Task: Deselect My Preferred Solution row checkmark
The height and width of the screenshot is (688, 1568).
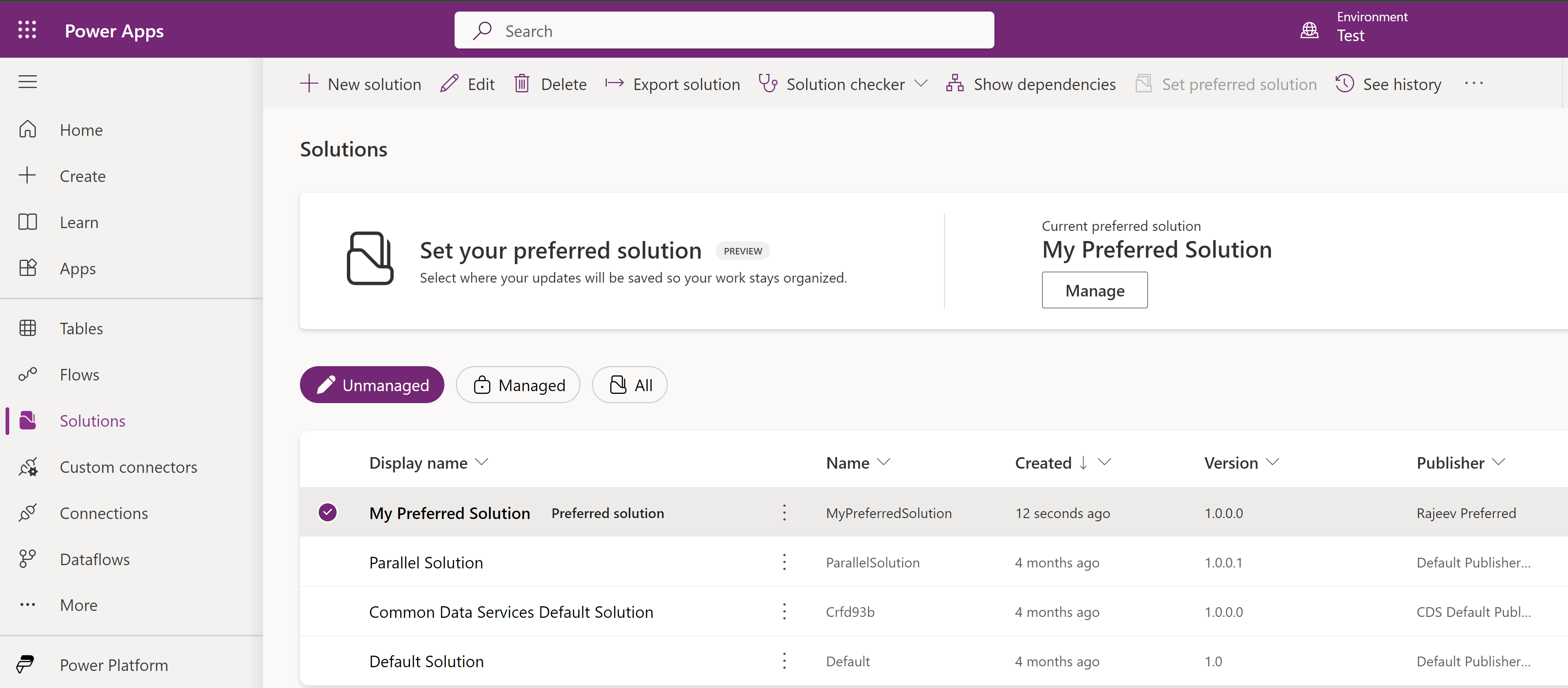Action: (328, 513)
